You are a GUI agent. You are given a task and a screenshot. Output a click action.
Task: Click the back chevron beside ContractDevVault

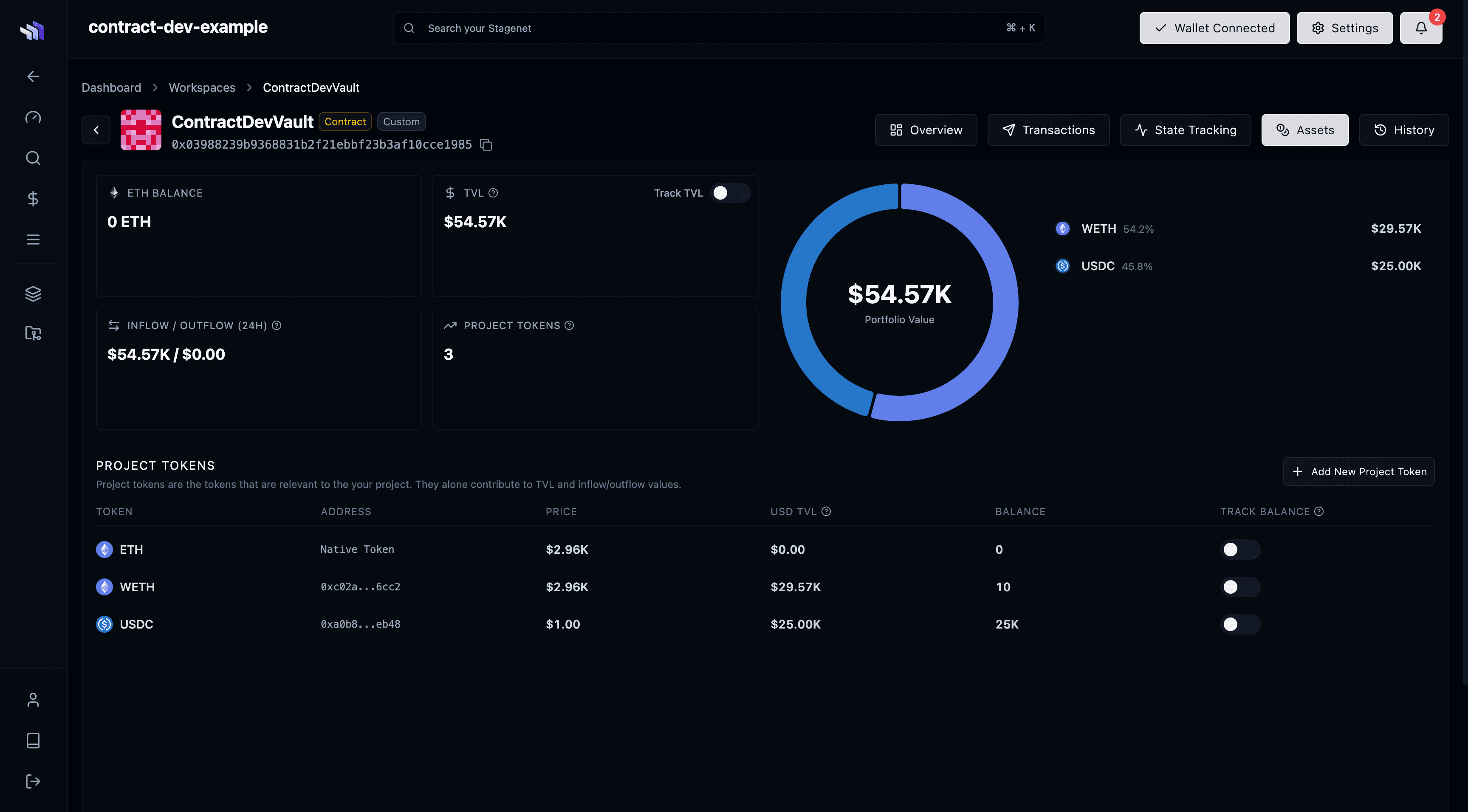coord(96,130)
